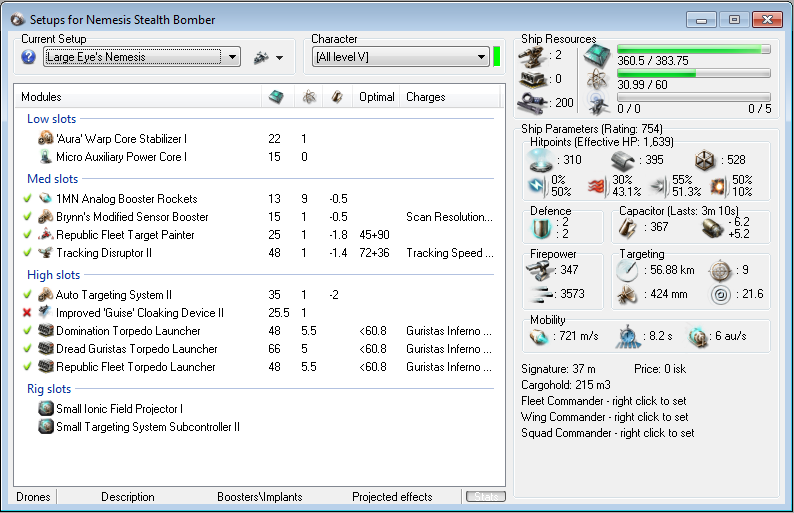Click the structure hitpoints icon showing 528

pyautogui.click(x=704, y=161)
